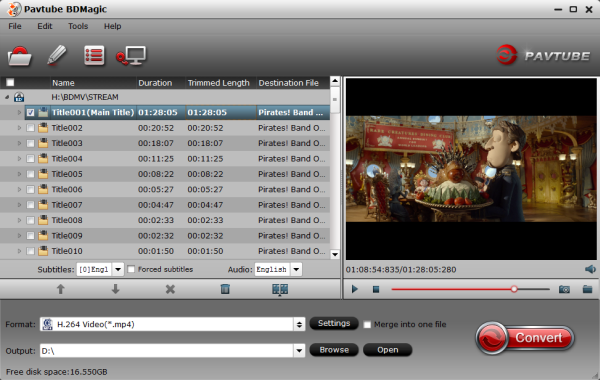Collapse the H:\BDMV\STREAM tree node

[x=7, y=97]
